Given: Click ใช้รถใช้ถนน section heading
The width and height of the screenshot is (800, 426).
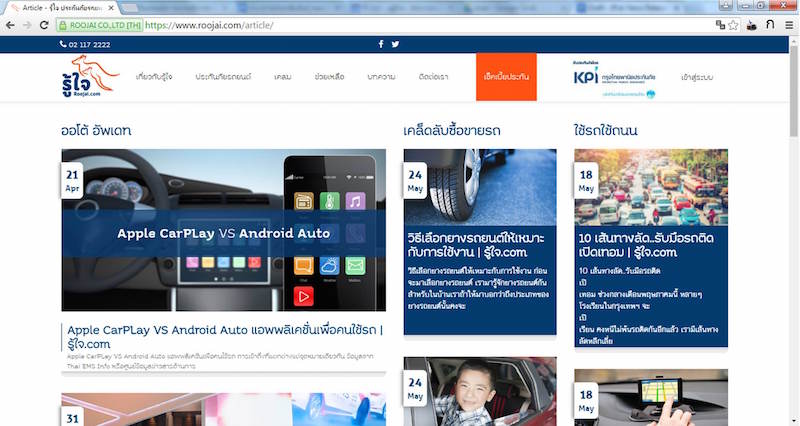Looking at the screenshot, I should (605, 131).
